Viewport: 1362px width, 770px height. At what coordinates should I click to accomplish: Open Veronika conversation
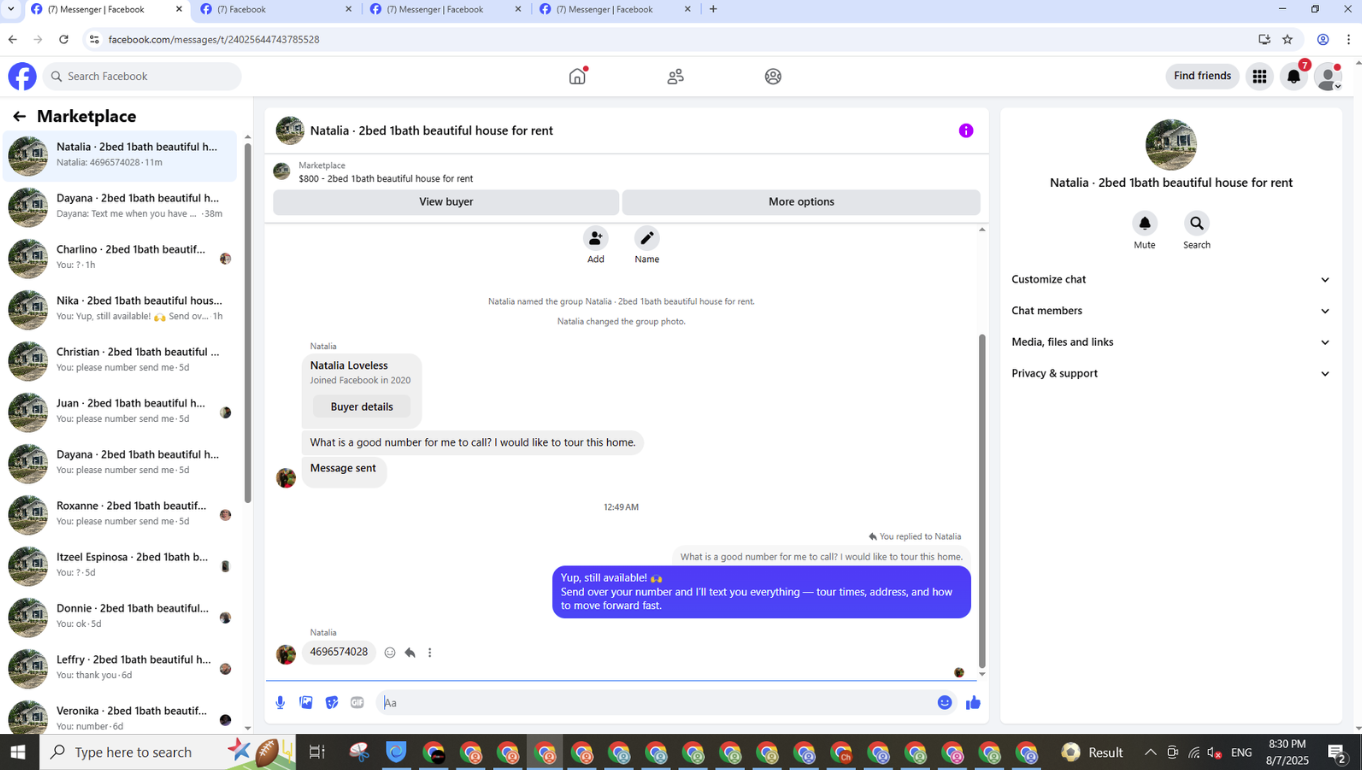120,717
